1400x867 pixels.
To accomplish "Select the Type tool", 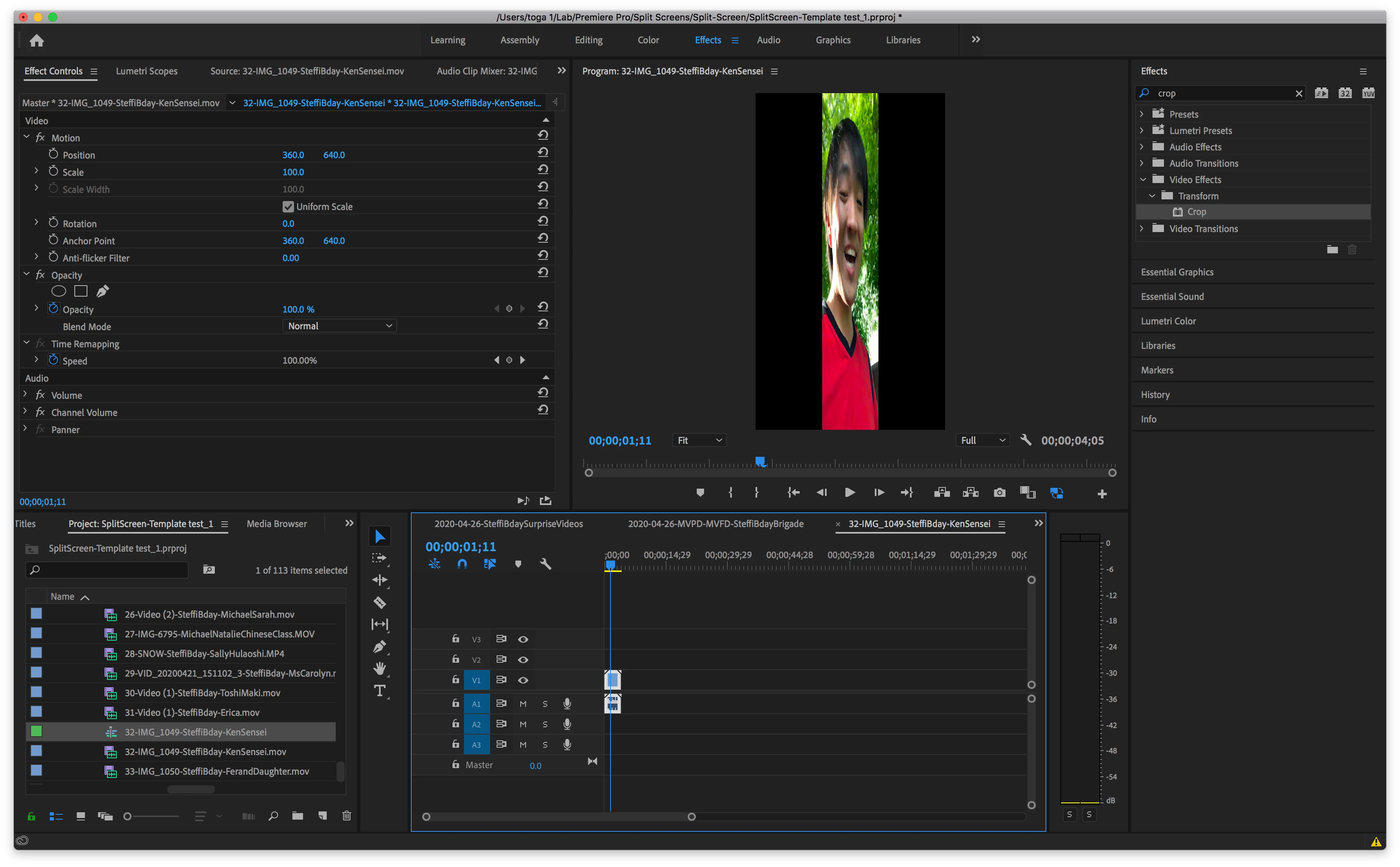I will click(379, 691).
